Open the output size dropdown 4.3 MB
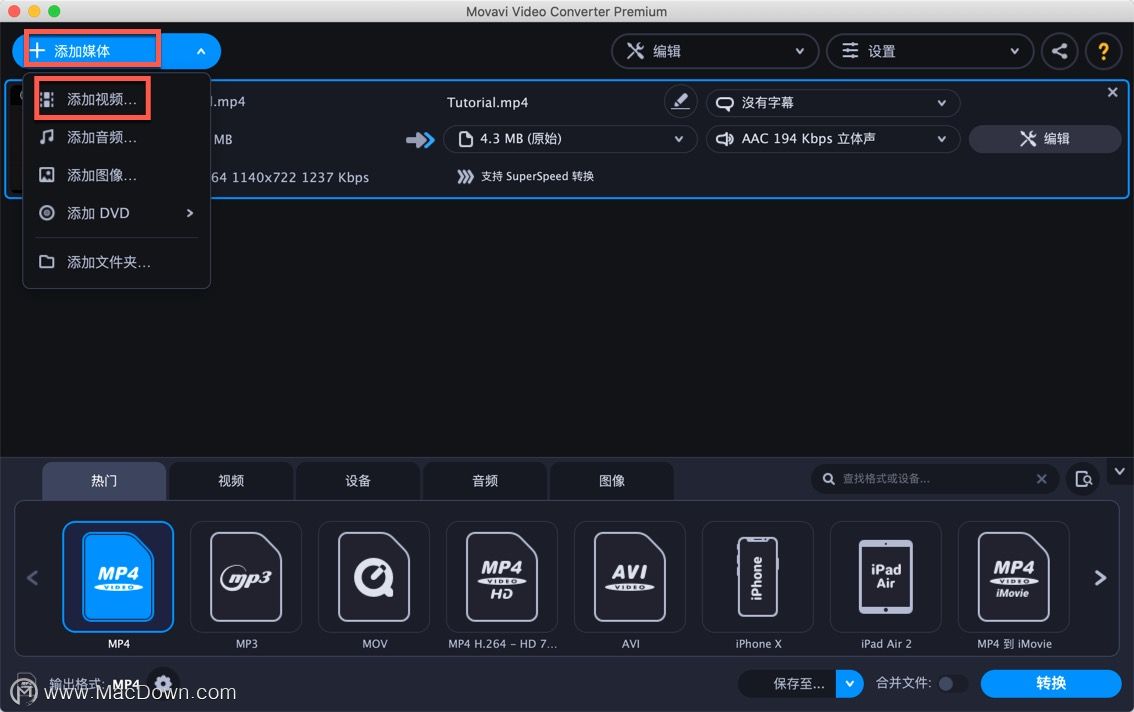 pos(570,139)
